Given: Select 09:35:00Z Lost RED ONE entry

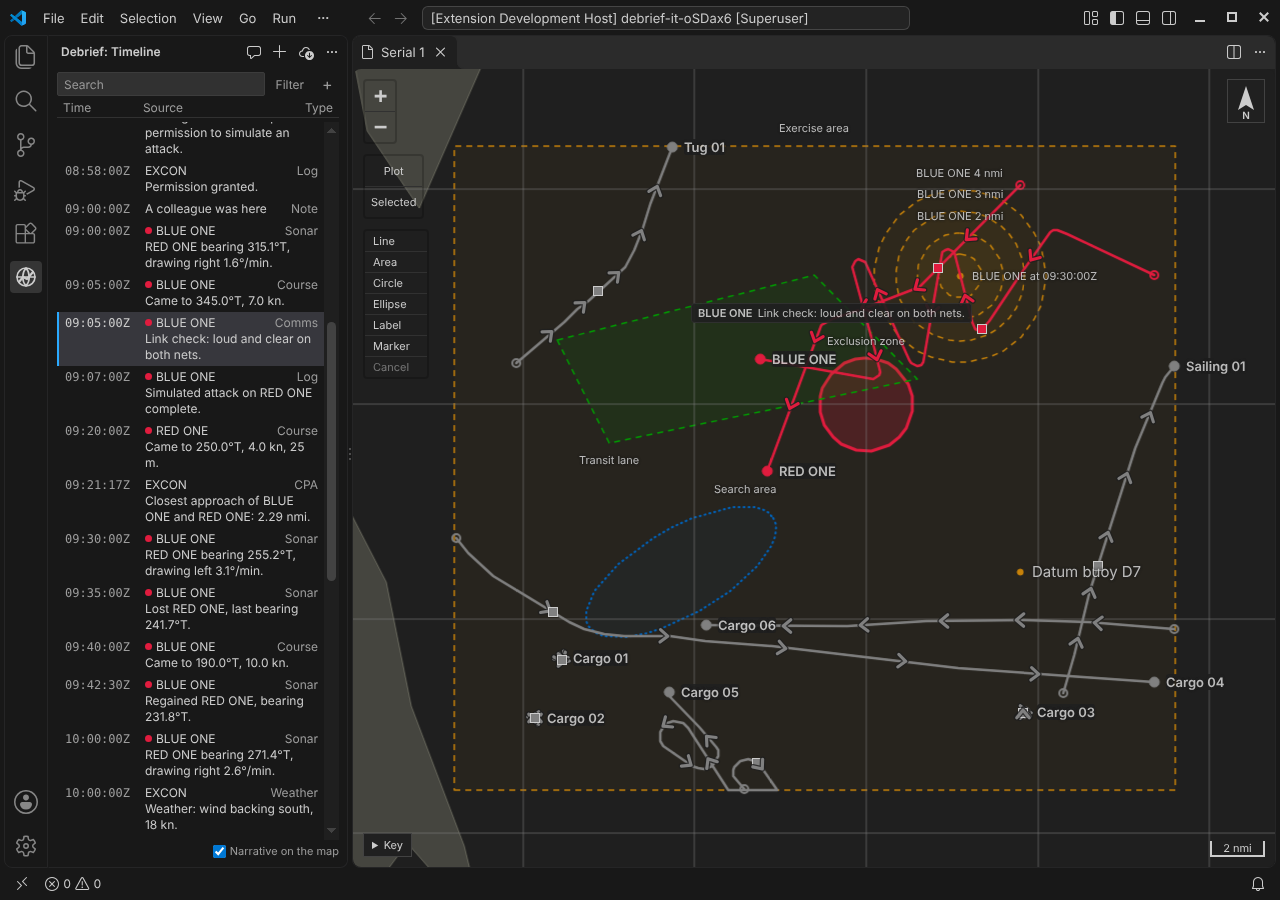Looking at the screenshot, I should 191,609.
